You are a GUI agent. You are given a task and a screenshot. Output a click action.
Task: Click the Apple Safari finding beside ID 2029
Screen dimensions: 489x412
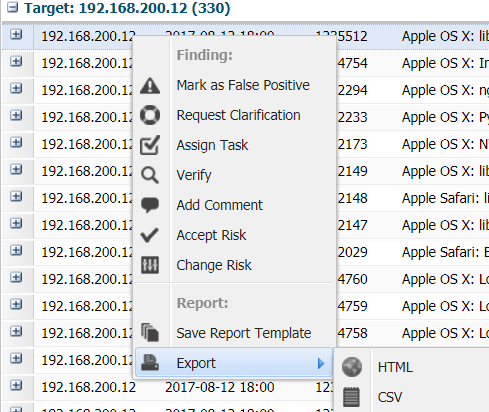[445, 252]
